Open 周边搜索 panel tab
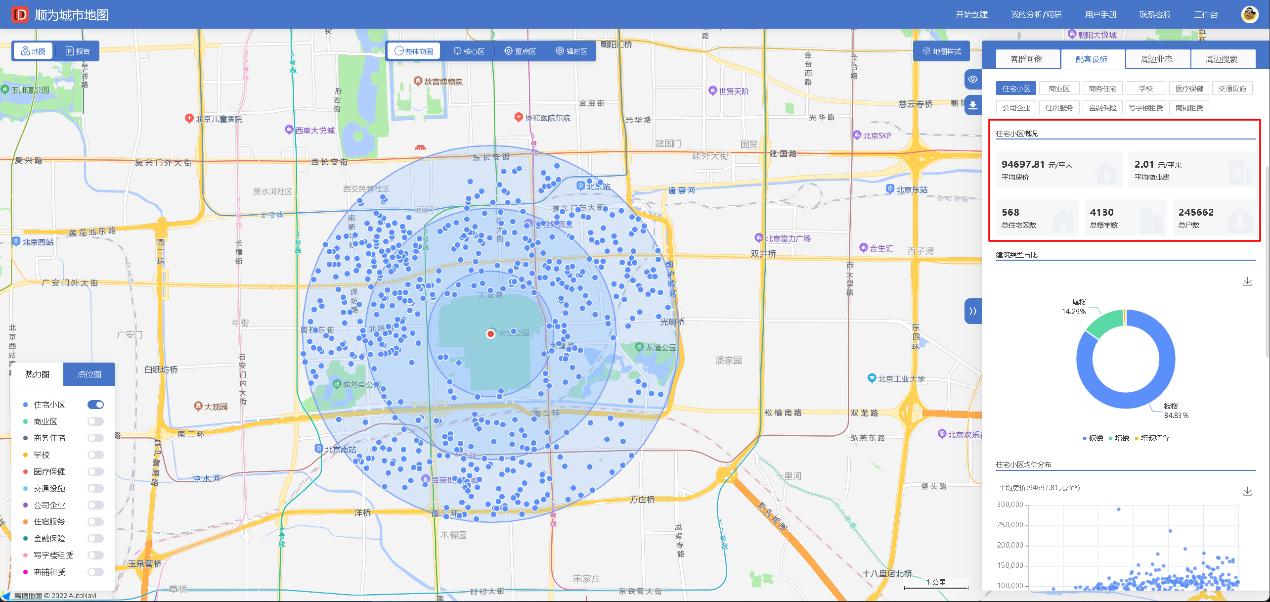 (1221, 59)
